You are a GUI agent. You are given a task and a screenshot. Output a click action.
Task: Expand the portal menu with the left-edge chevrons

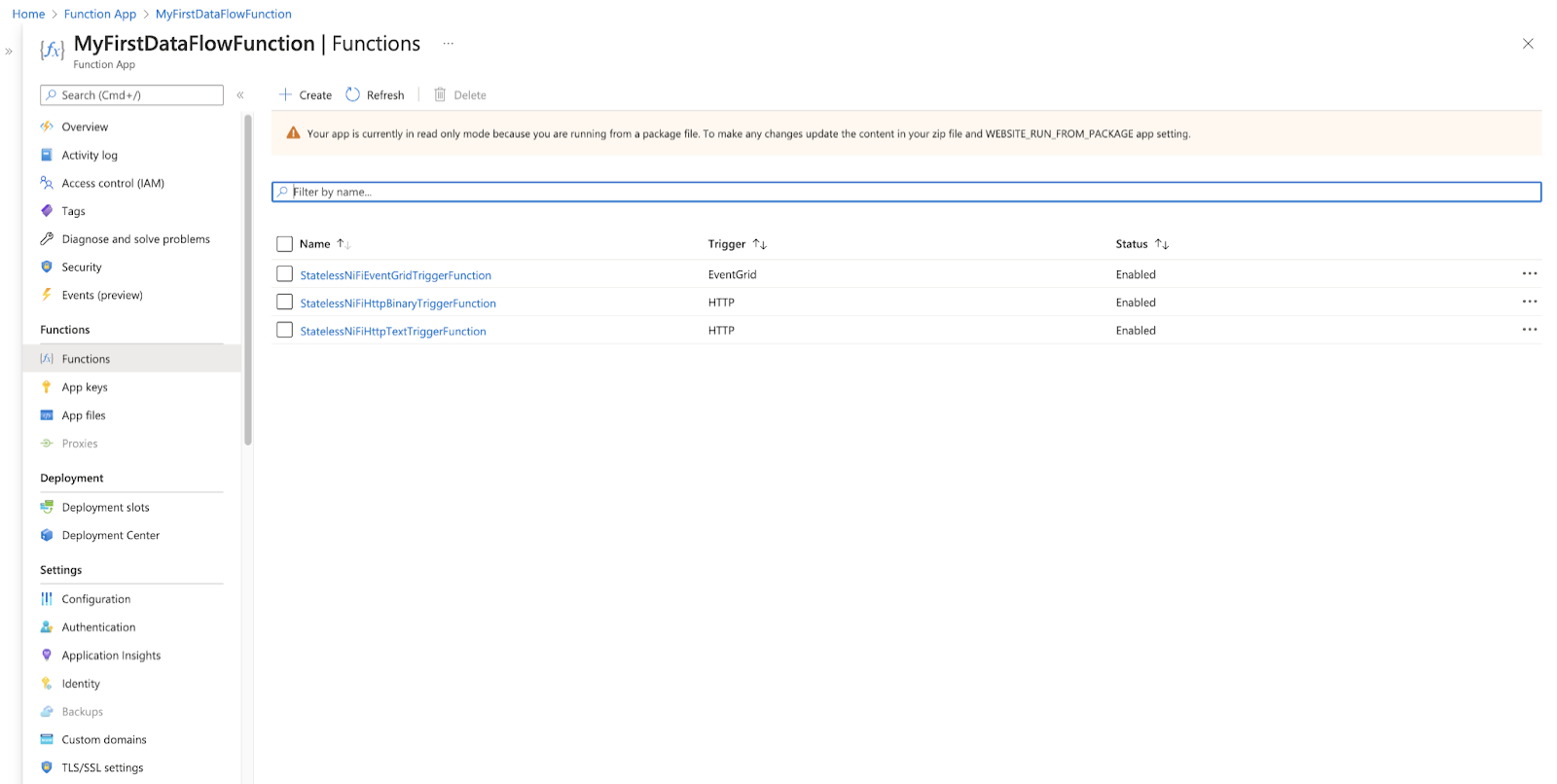[9, 52]
